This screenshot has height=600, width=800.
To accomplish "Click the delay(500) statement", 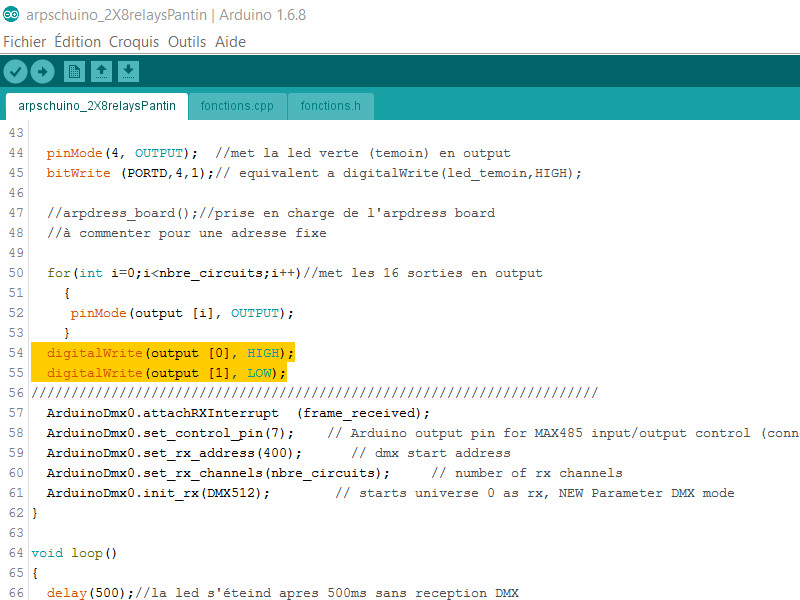I will pos(90,593).
